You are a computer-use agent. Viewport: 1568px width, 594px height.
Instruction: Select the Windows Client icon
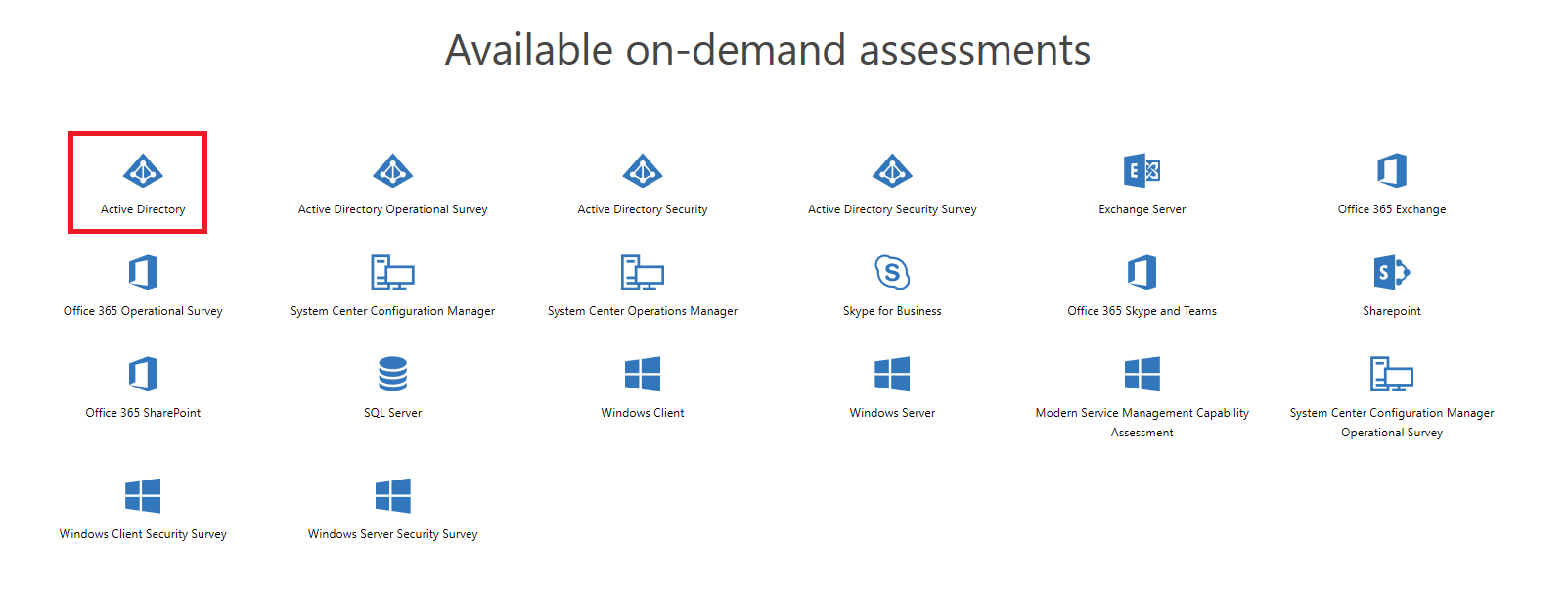click(643, 374)
